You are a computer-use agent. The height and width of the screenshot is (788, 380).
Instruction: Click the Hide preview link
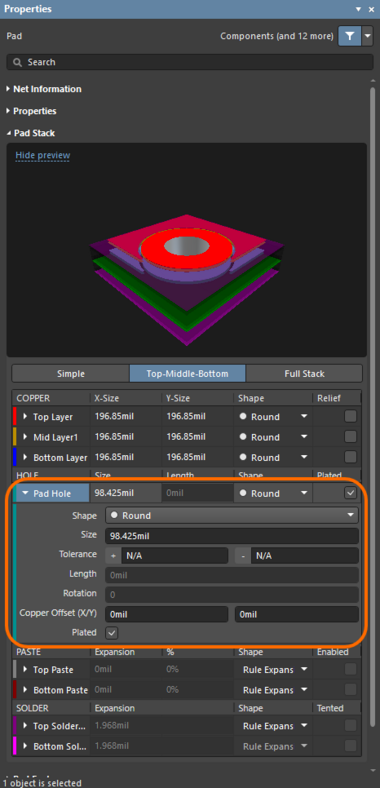pos(43,155)
